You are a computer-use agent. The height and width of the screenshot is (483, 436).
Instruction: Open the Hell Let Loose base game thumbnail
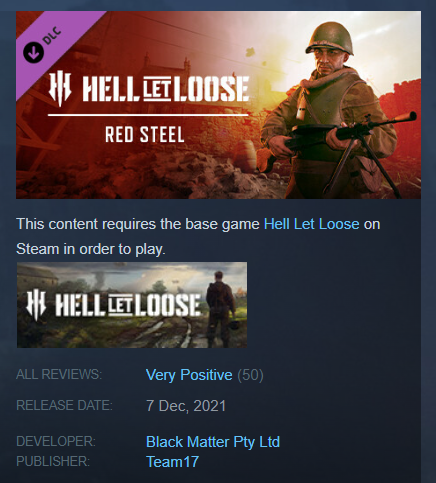click(x=132, y=305)
